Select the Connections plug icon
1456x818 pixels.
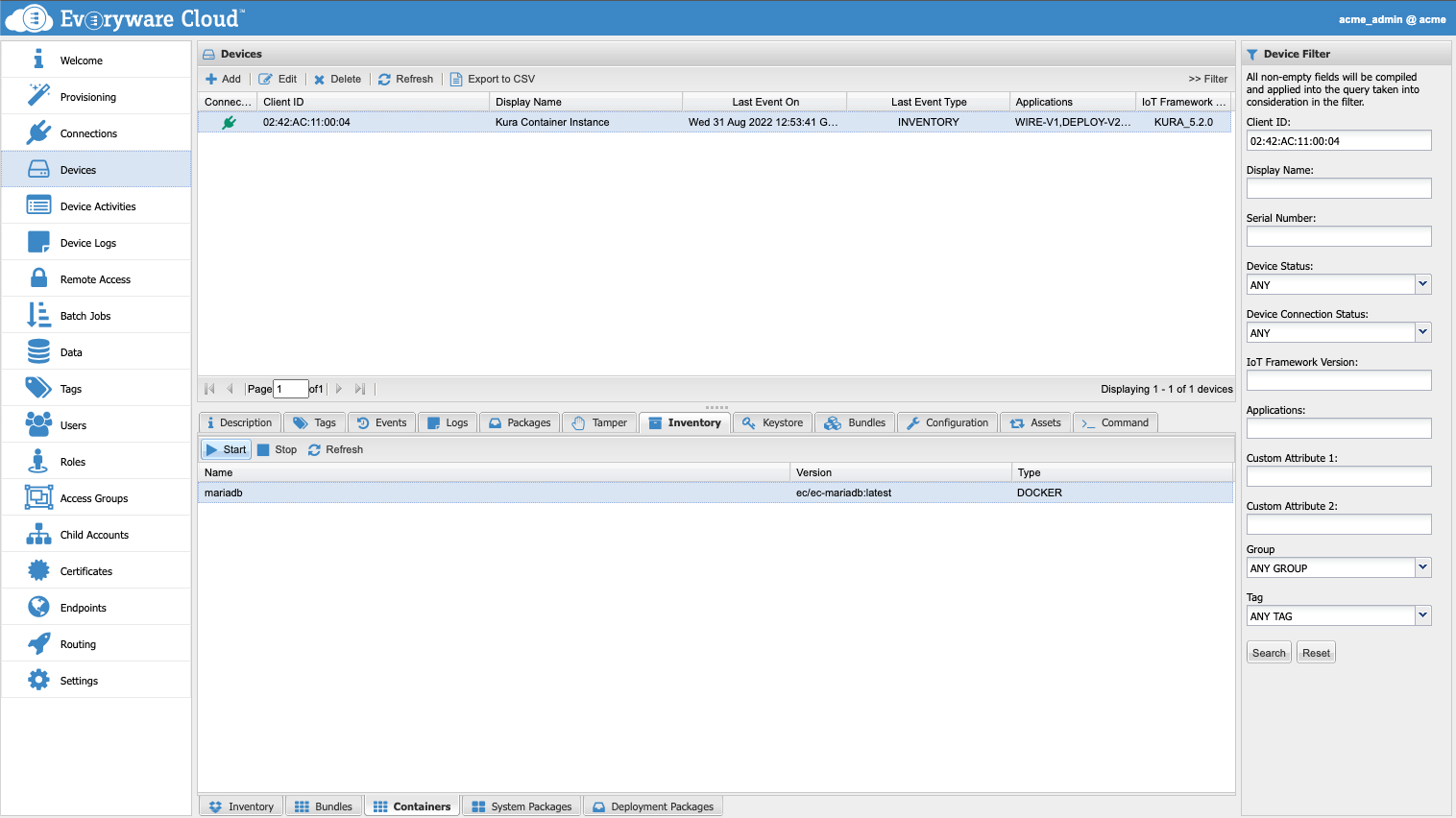click(38, 132)
